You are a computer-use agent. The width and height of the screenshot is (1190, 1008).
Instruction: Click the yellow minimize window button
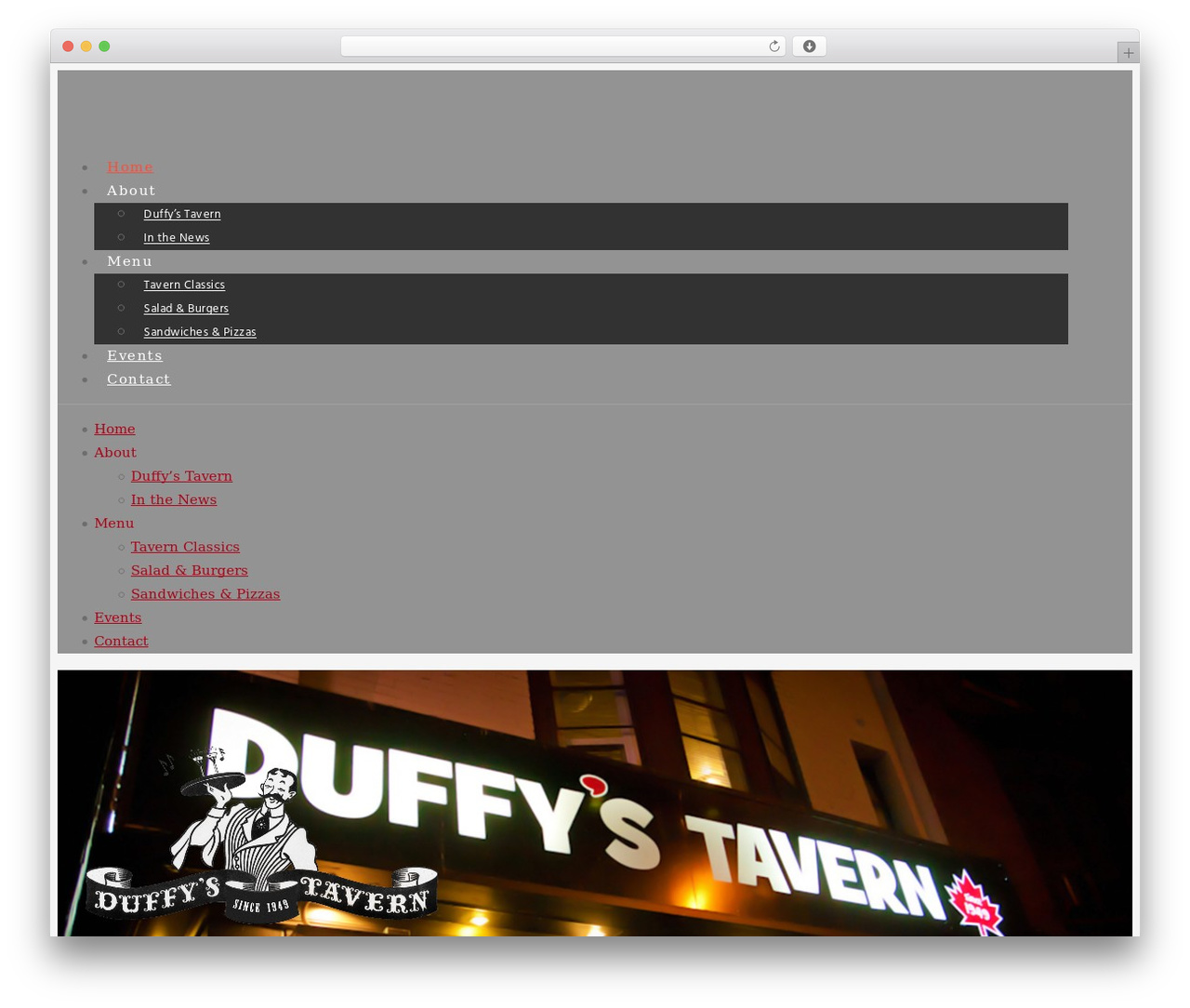[x=86, y=46]
